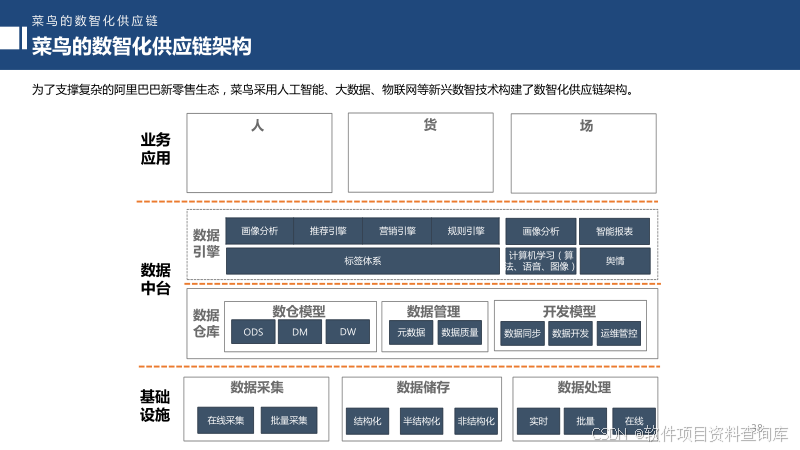Select the "推荐引擎" block

[x=328, y=231]
